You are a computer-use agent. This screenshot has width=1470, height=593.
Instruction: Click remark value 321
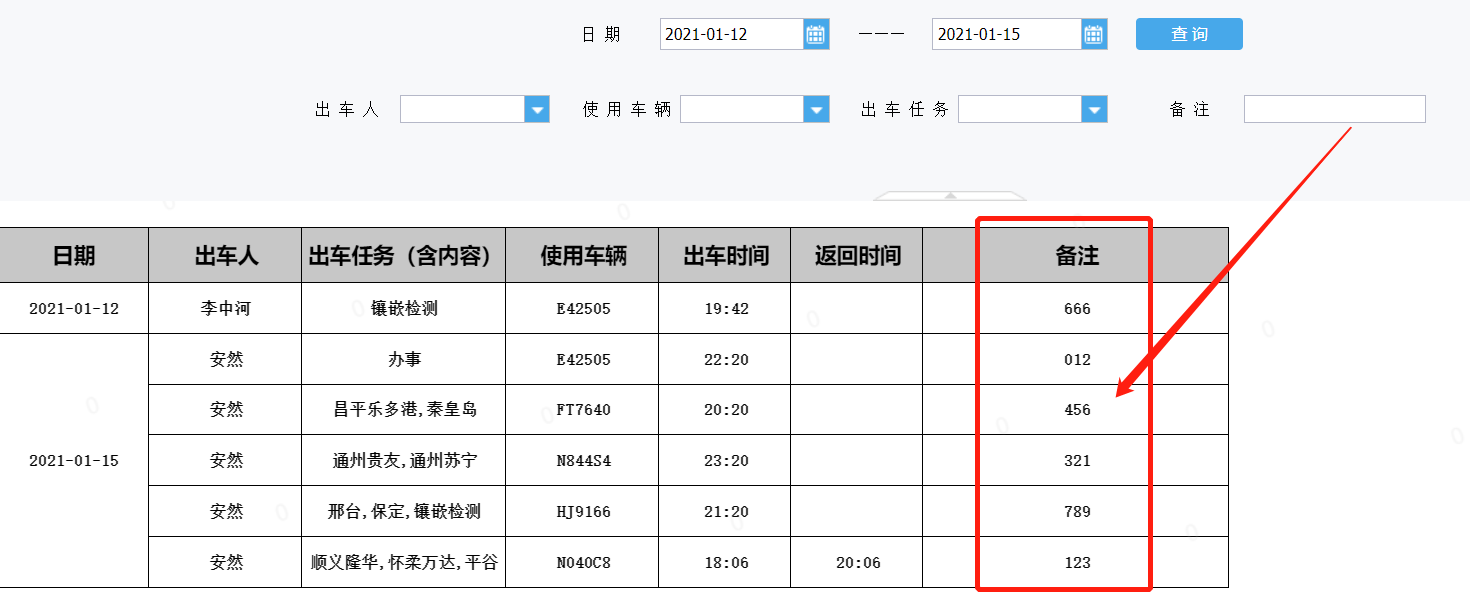coord(1076,461)
